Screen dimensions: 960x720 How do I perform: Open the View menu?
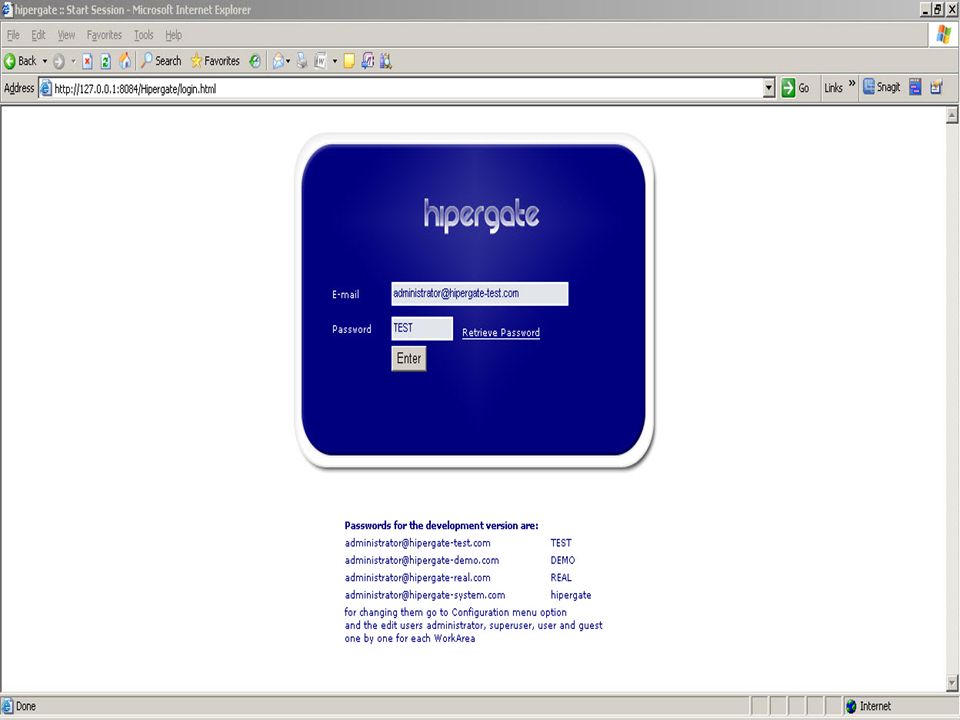point(66,35)
